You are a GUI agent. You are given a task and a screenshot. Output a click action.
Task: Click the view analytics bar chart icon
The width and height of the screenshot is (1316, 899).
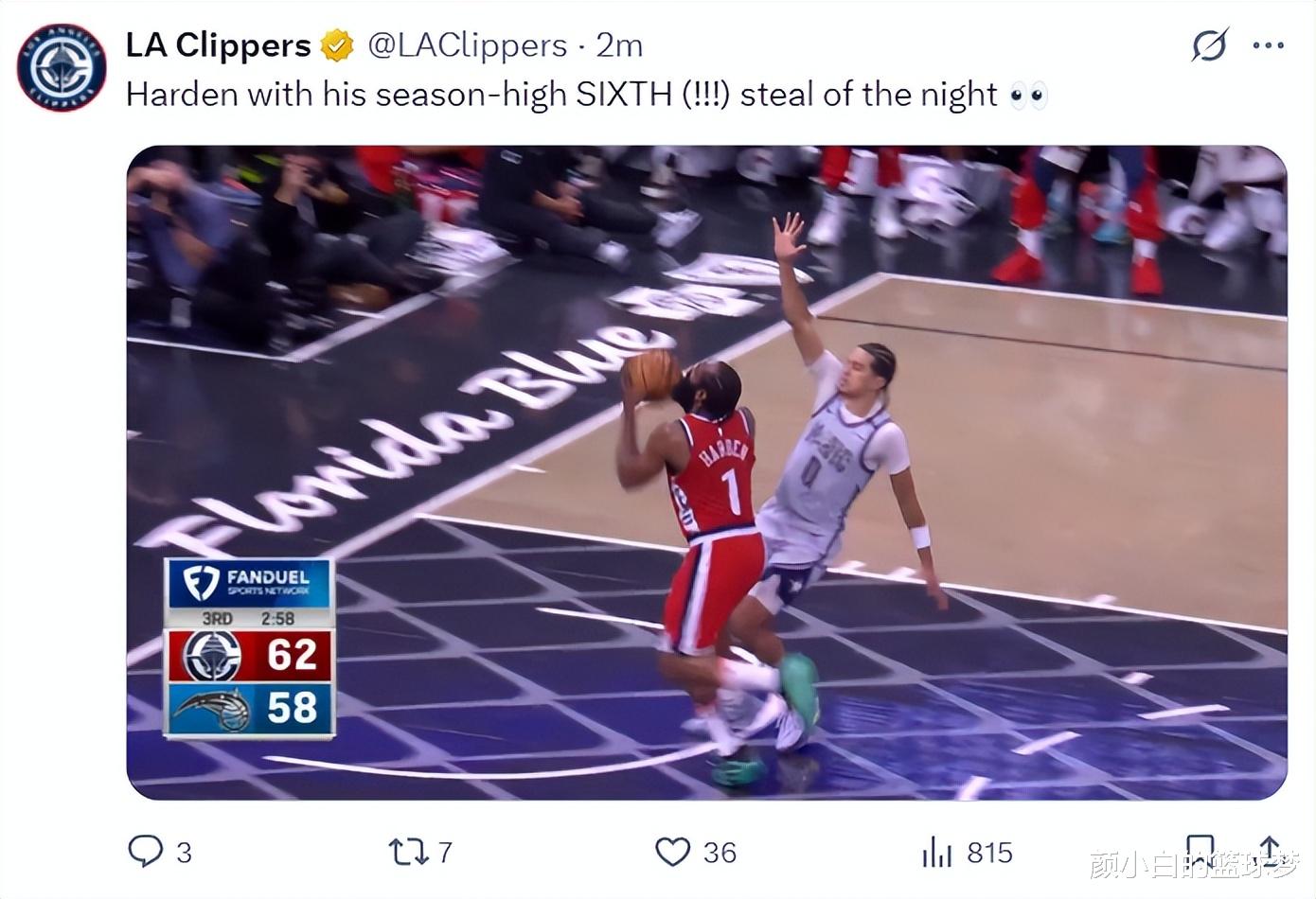click(x=937, y=852)
